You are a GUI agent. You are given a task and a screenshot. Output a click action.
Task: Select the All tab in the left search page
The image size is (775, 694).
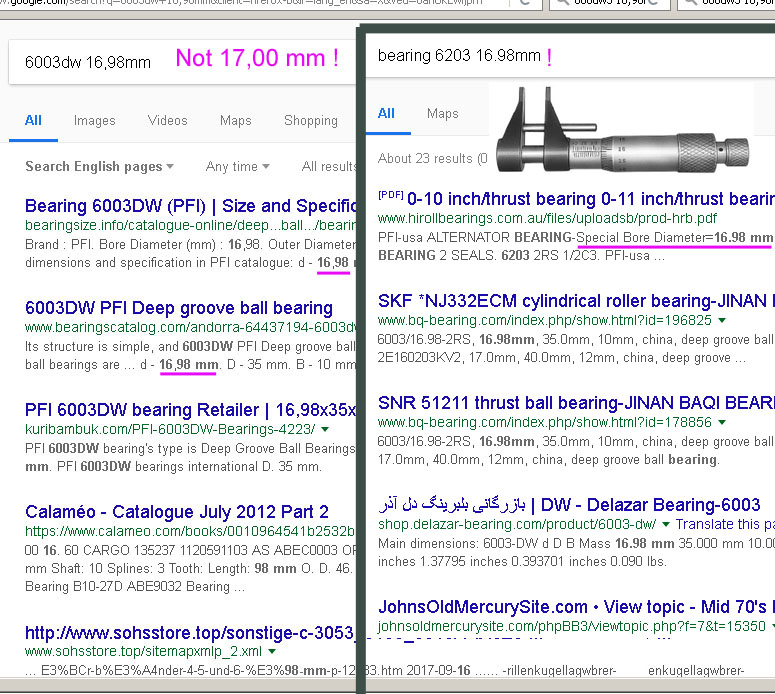click(x=33, y=121)
